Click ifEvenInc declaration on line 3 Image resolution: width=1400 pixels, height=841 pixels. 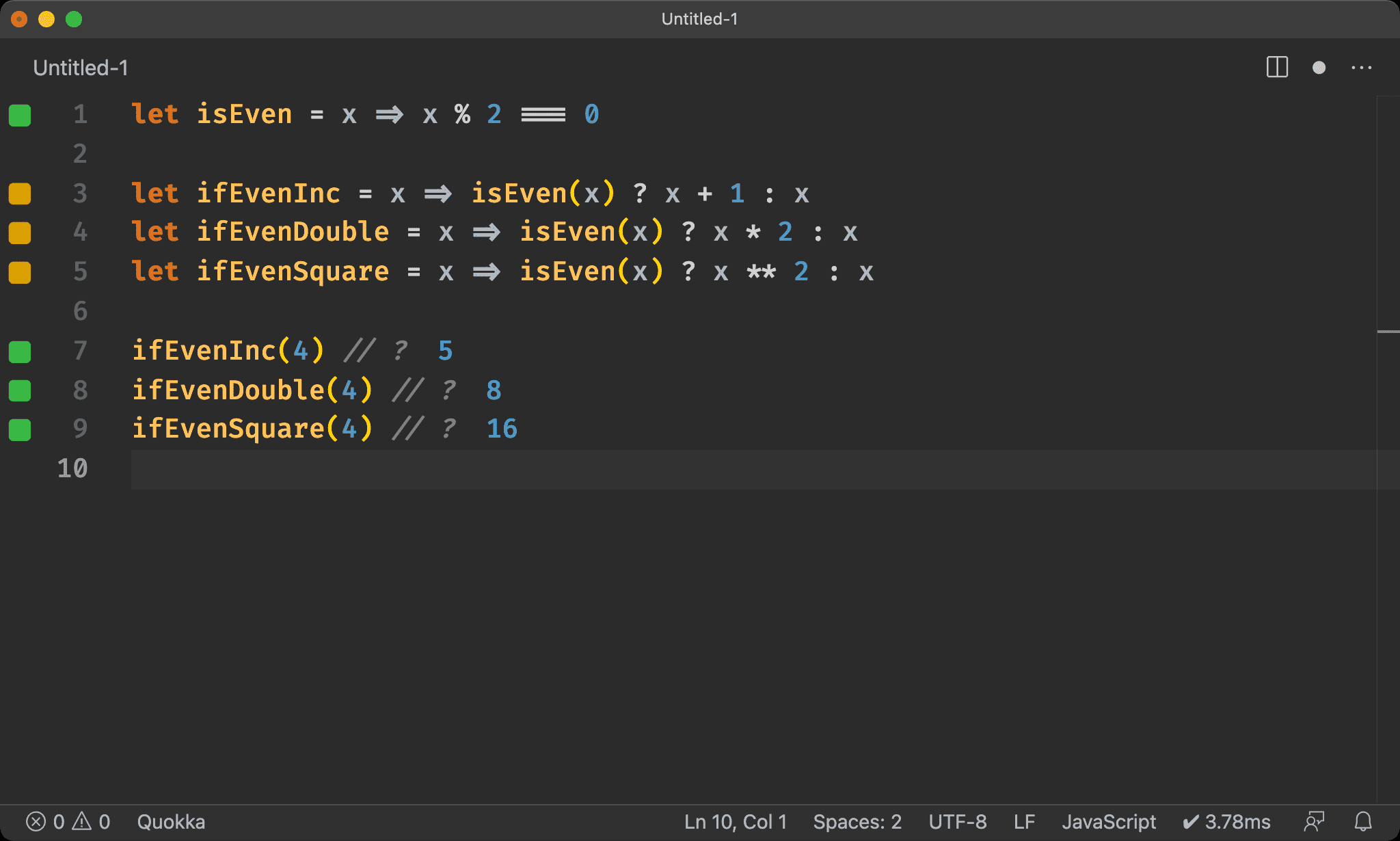(268, 193)
